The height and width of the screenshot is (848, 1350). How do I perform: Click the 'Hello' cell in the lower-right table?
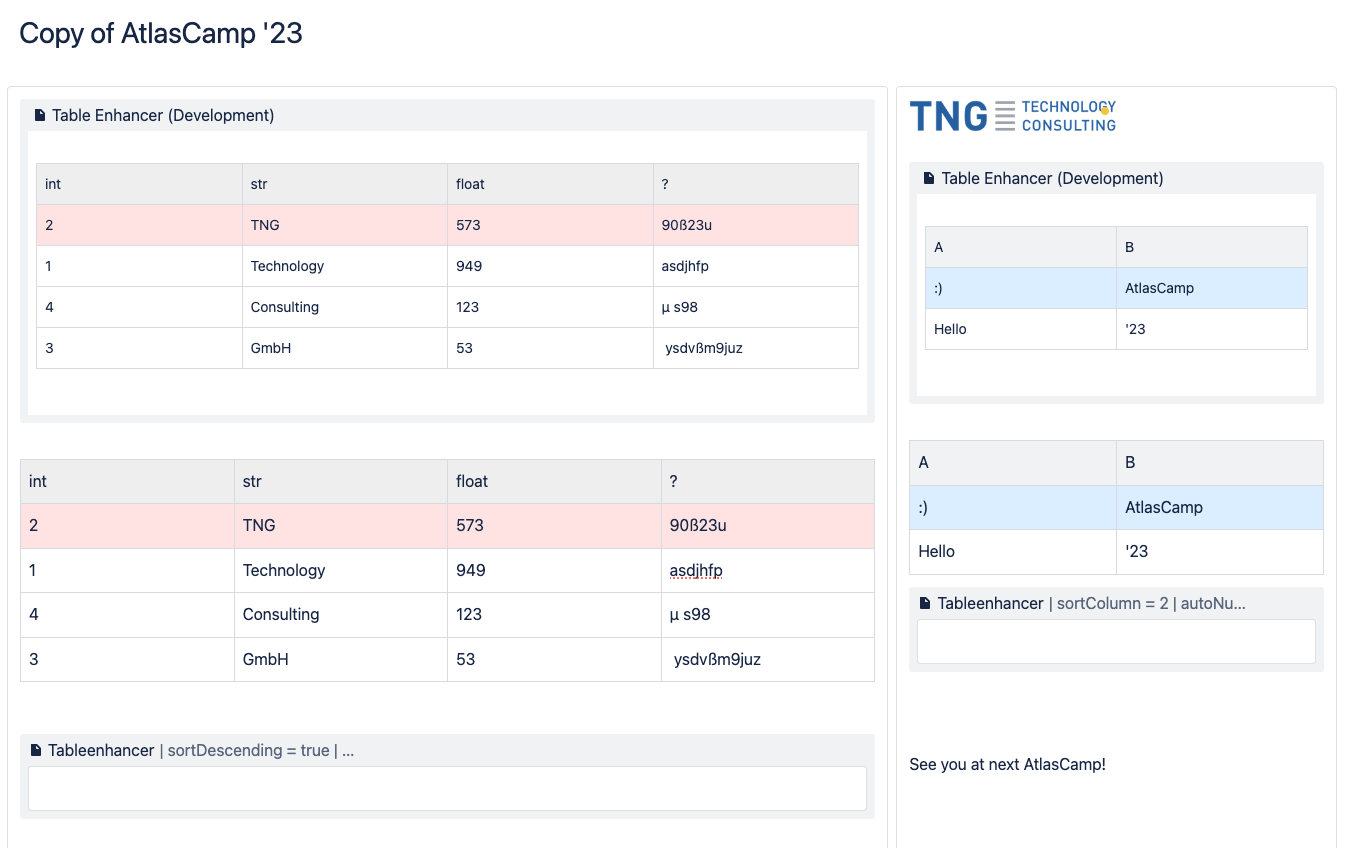pos(936,552)
